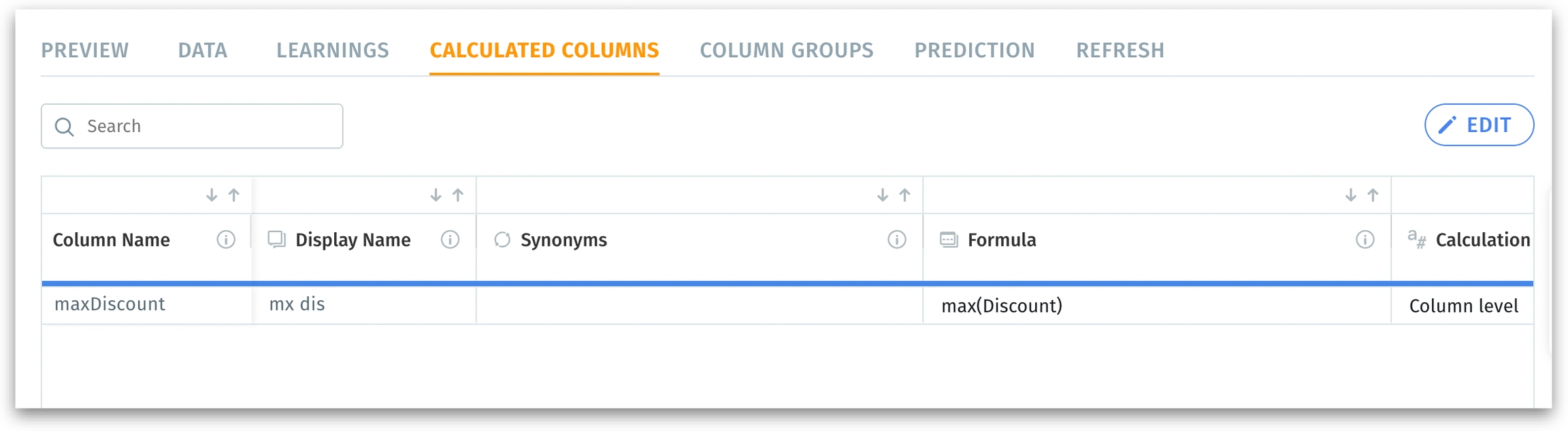The height and width of the screenshot is (431, 1568).
Task: Sort Display Name descending with down arrow
Action: (436, 195)
